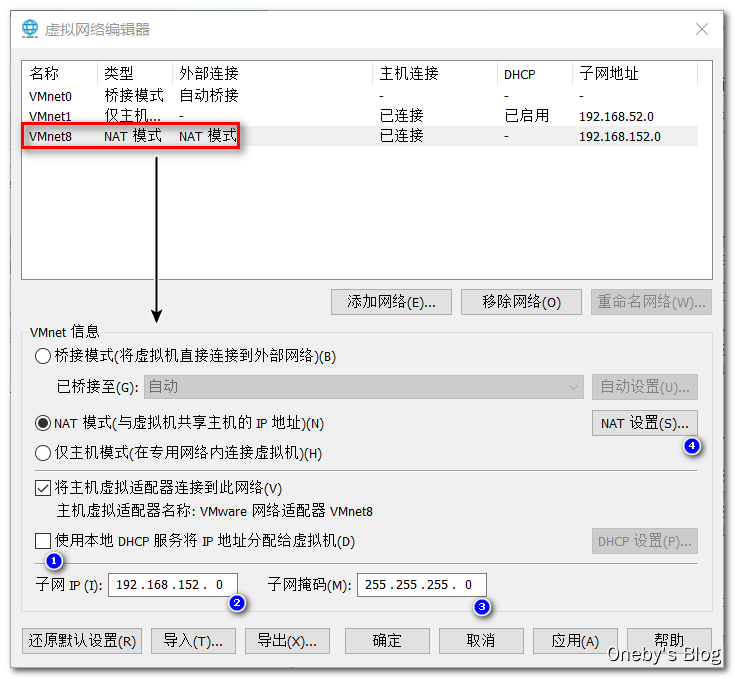Click the 子网掩码 input field
Screen dimensions: 735x679
(x=421, y=585)
